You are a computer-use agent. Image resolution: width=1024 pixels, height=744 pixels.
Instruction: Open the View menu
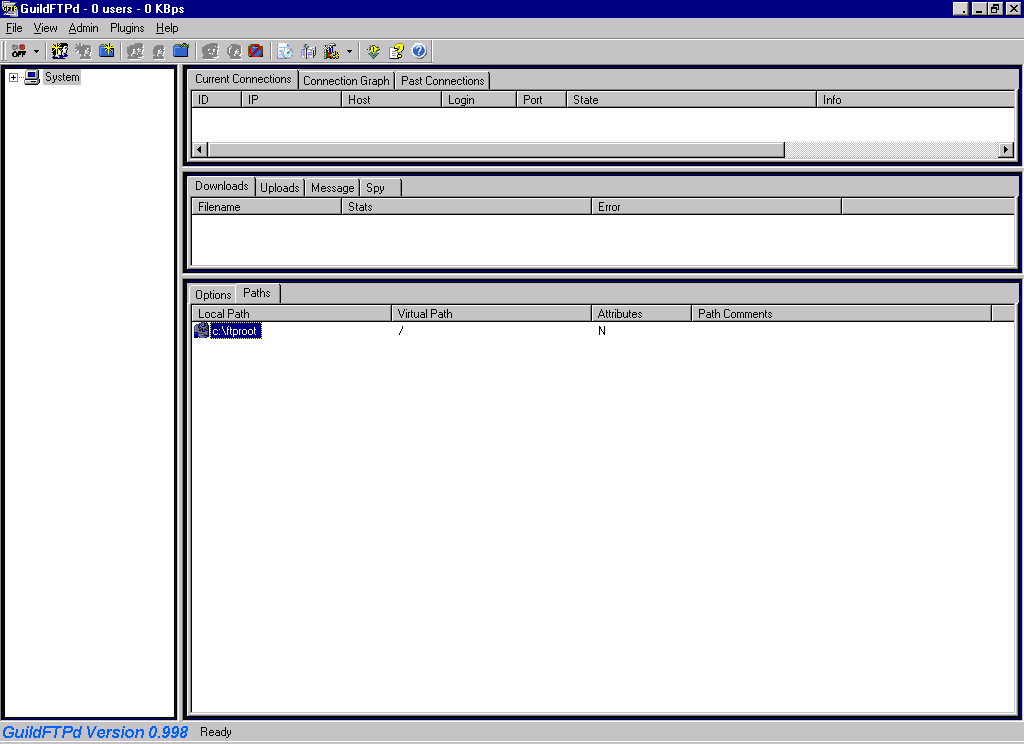45,28
